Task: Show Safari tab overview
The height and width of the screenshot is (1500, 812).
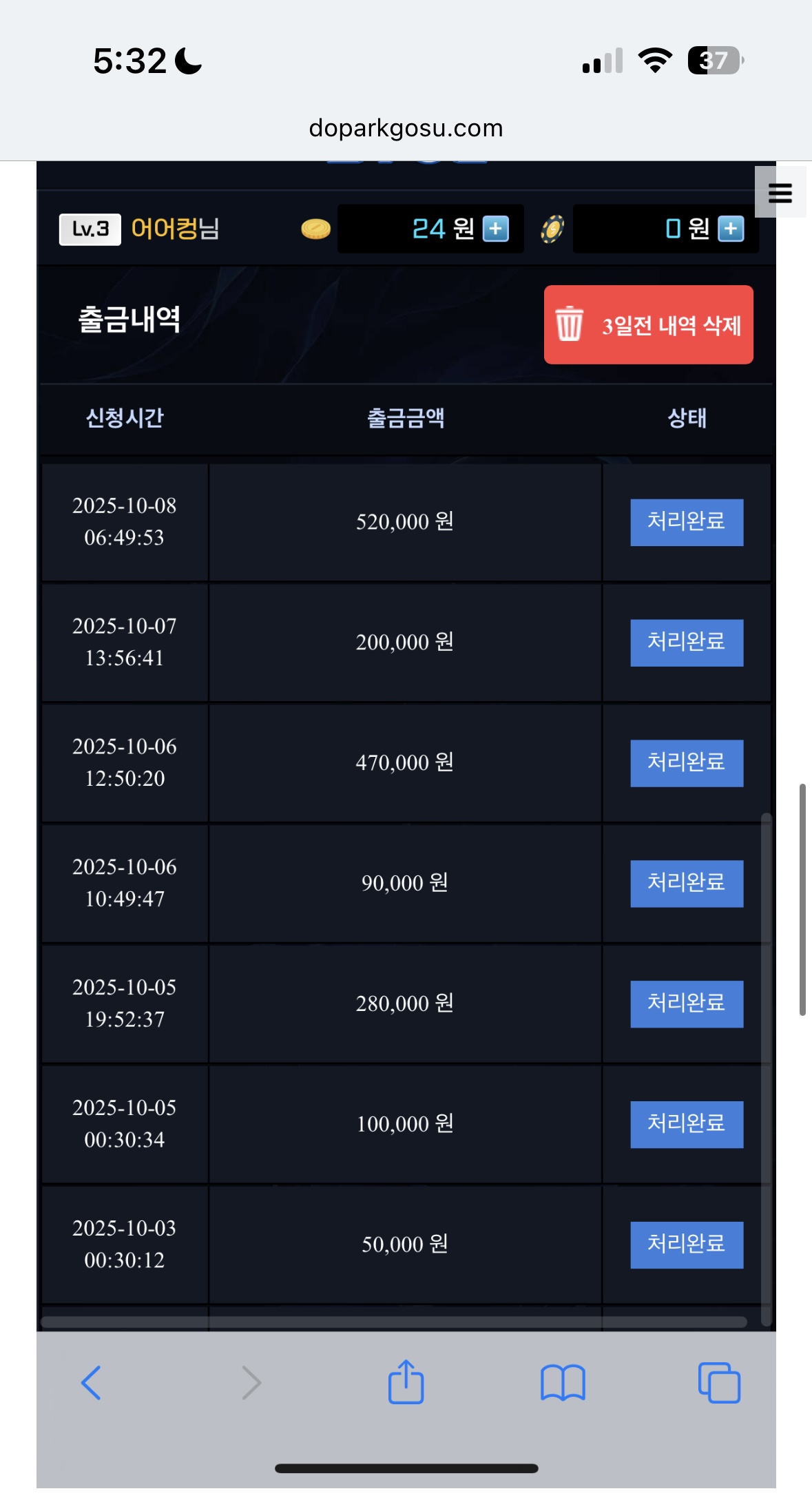Action: coord(719,1382)
